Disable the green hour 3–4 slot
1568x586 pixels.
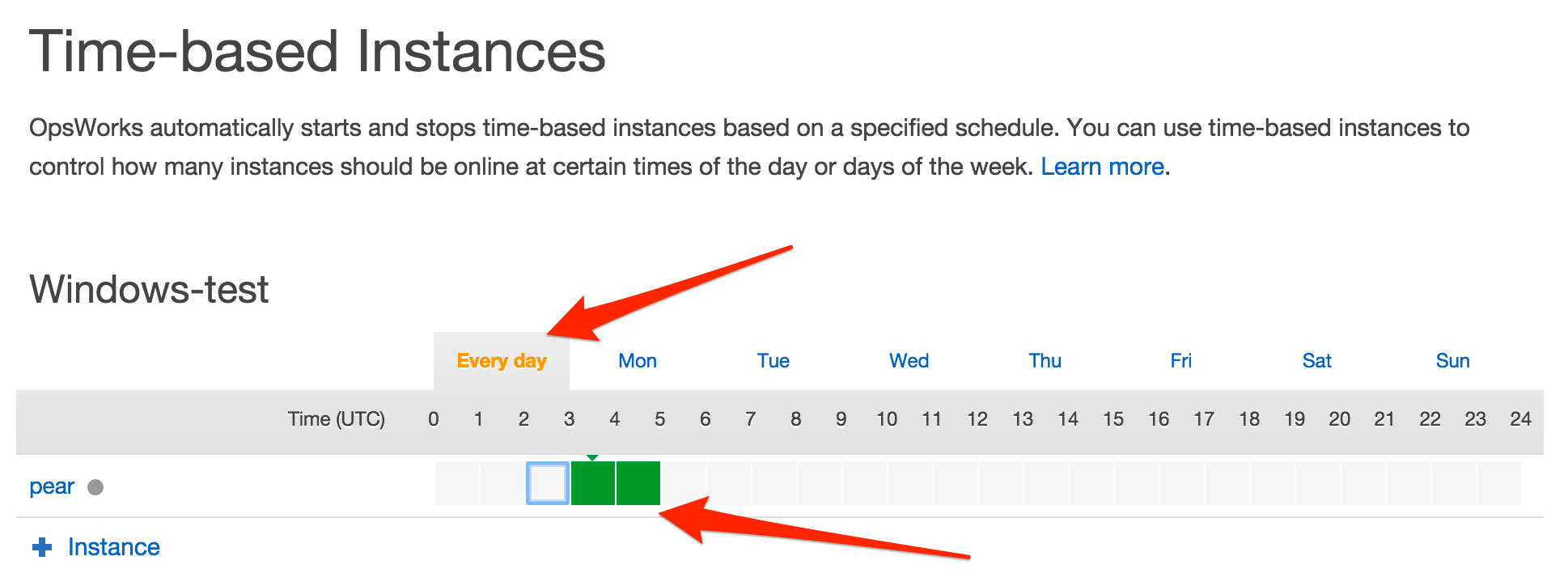point(593,484)
